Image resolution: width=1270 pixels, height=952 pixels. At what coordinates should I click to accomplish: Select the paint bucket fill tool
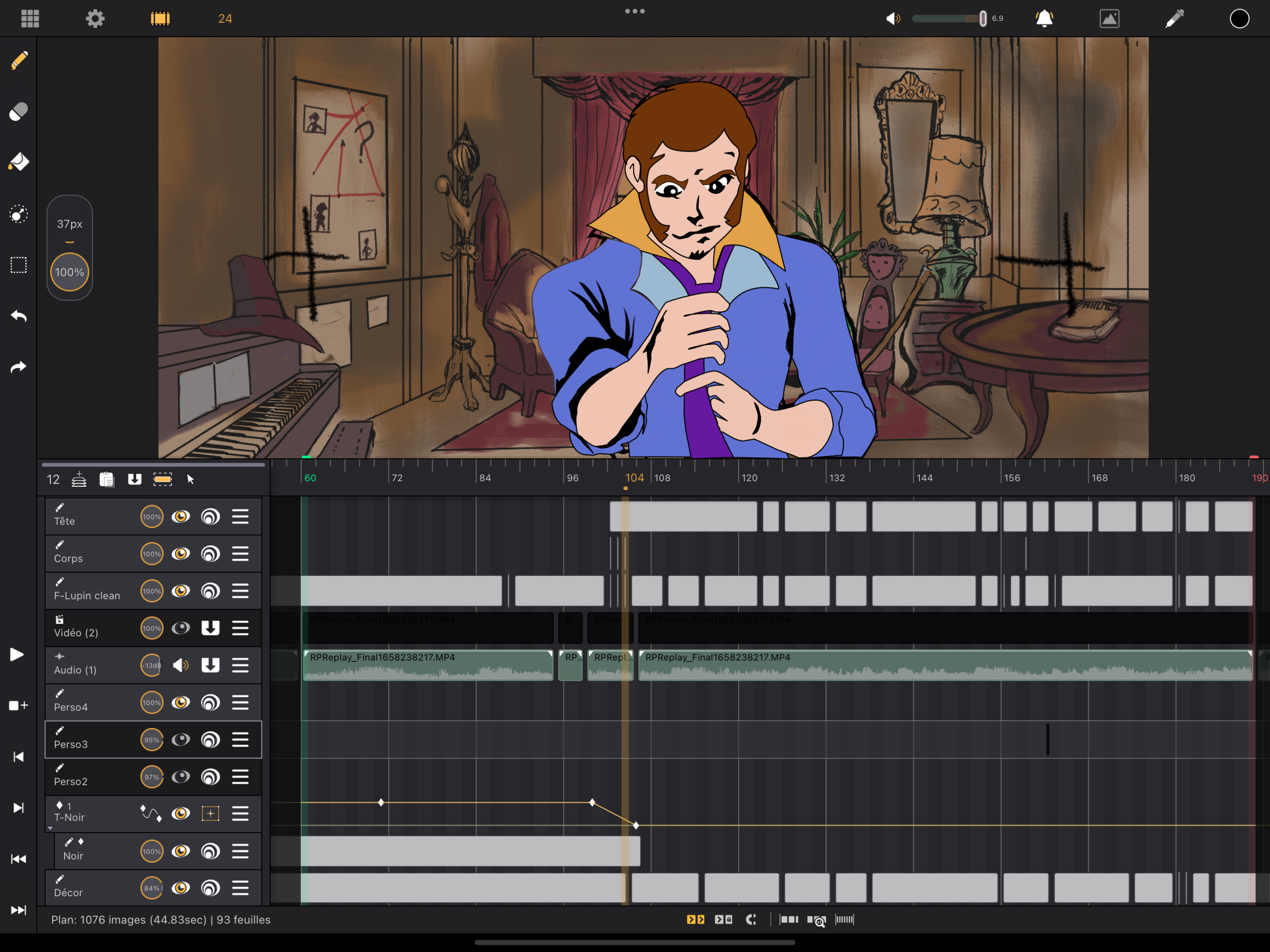[18, 162]
